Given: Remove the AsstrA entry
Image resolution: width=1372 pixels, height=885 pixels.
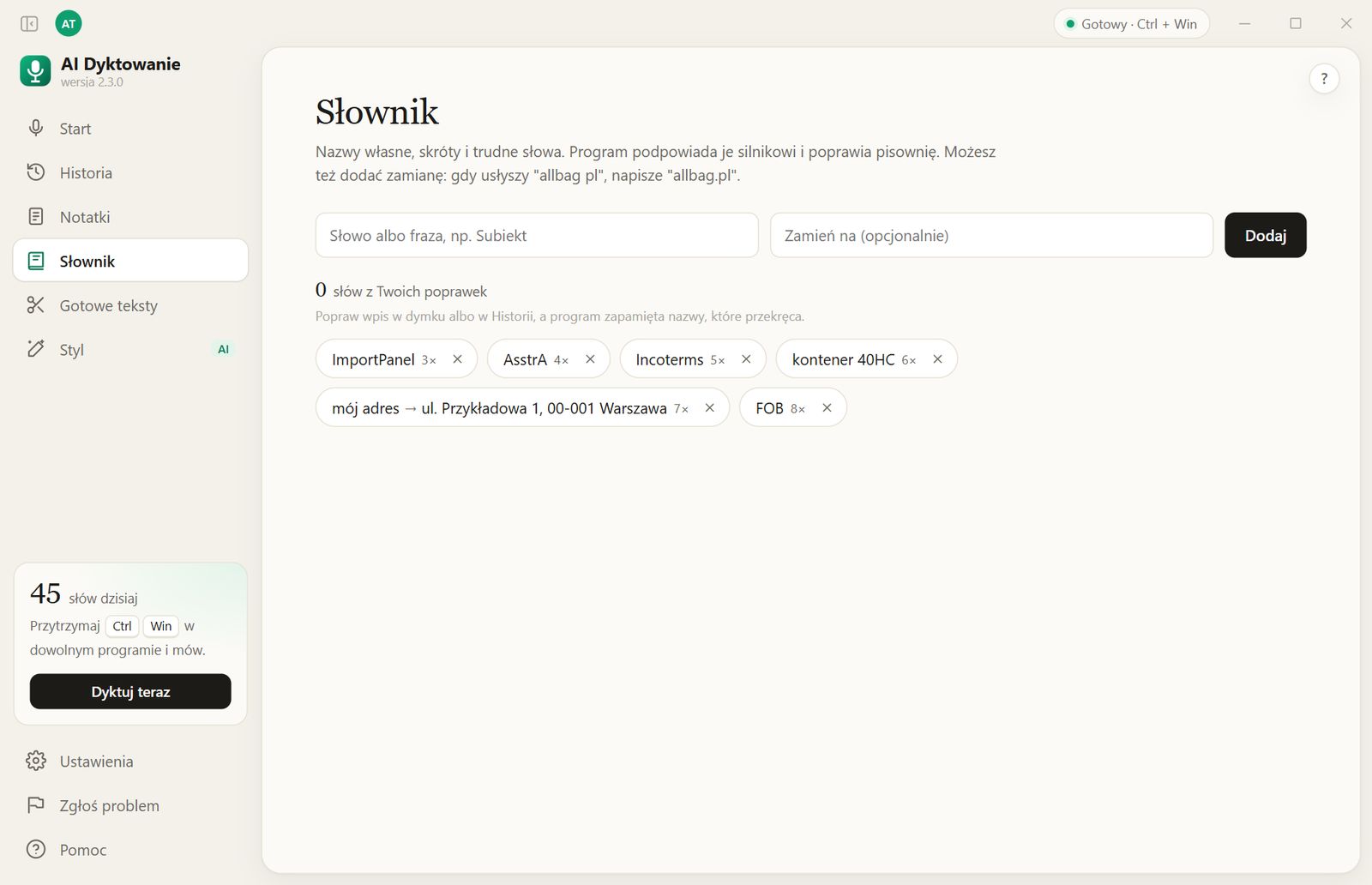Looking at the screenshot, I should (590, 359).
